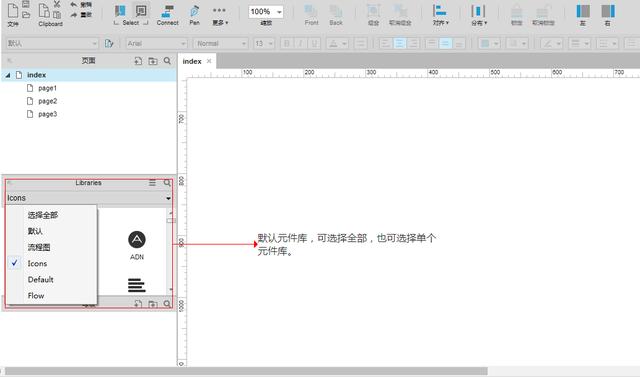The height and width of the screenshot is (377, 640).
Task: Choose Default from library menu
Action: pos(40,279)
